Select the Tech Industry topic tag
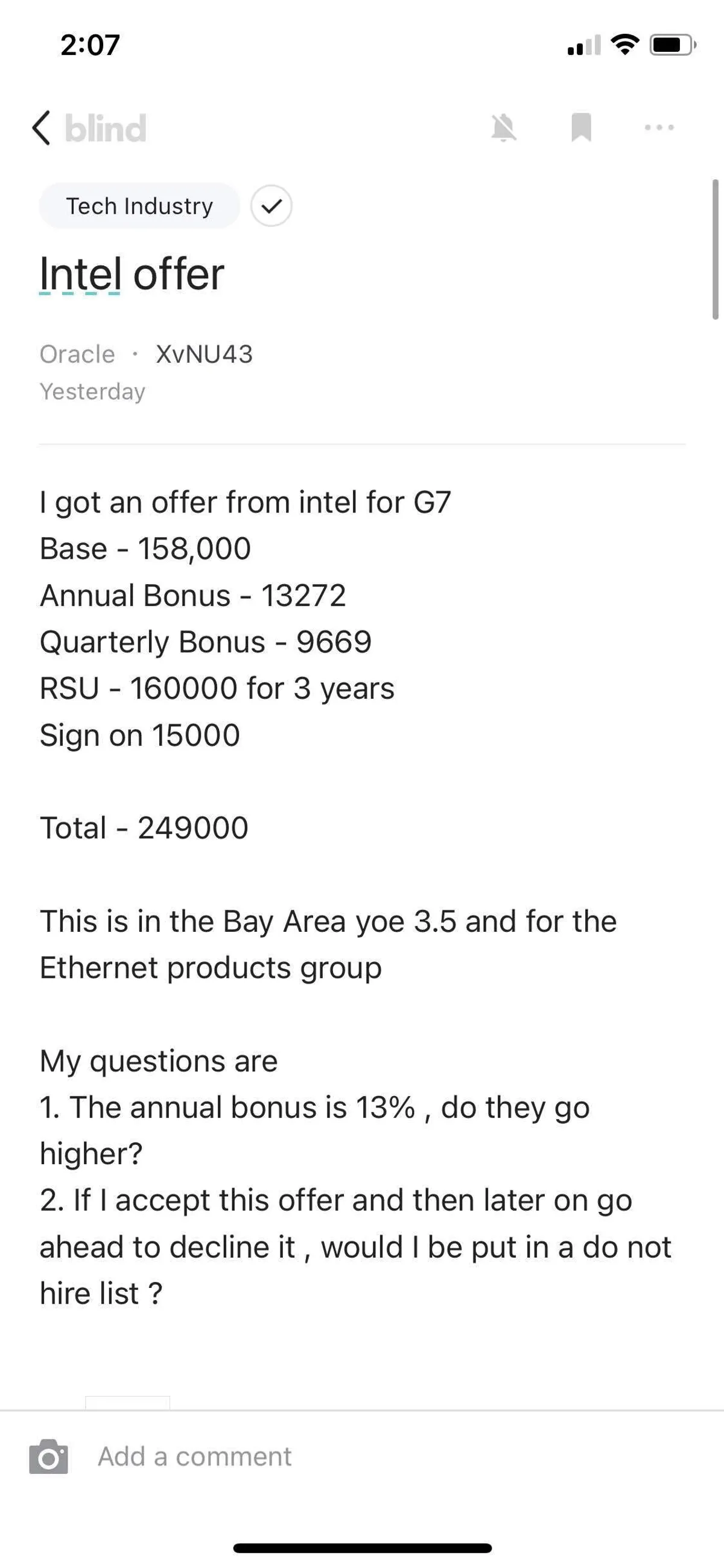The image size is (724, 1568). click(x=139, y=206)
